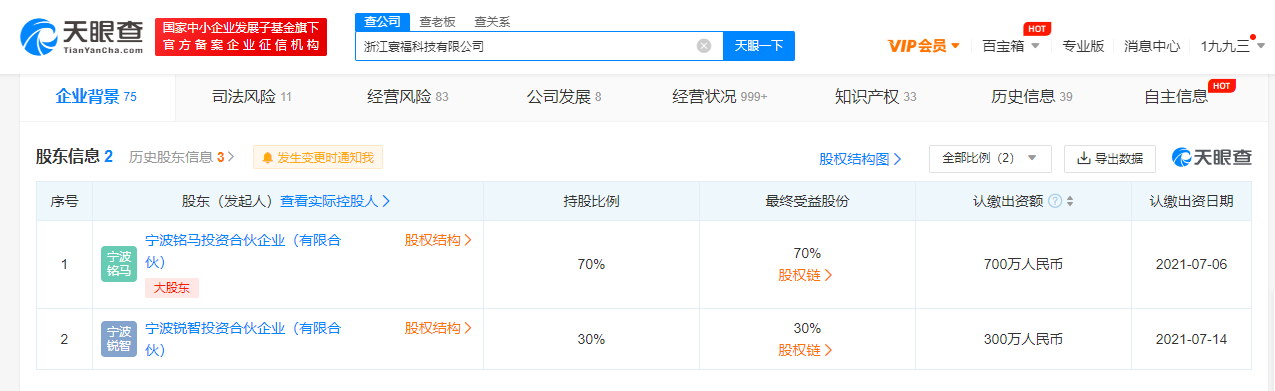Open 股权链 link for the 70% shareholder
The image size is (1275, 391).
(806, 275)
